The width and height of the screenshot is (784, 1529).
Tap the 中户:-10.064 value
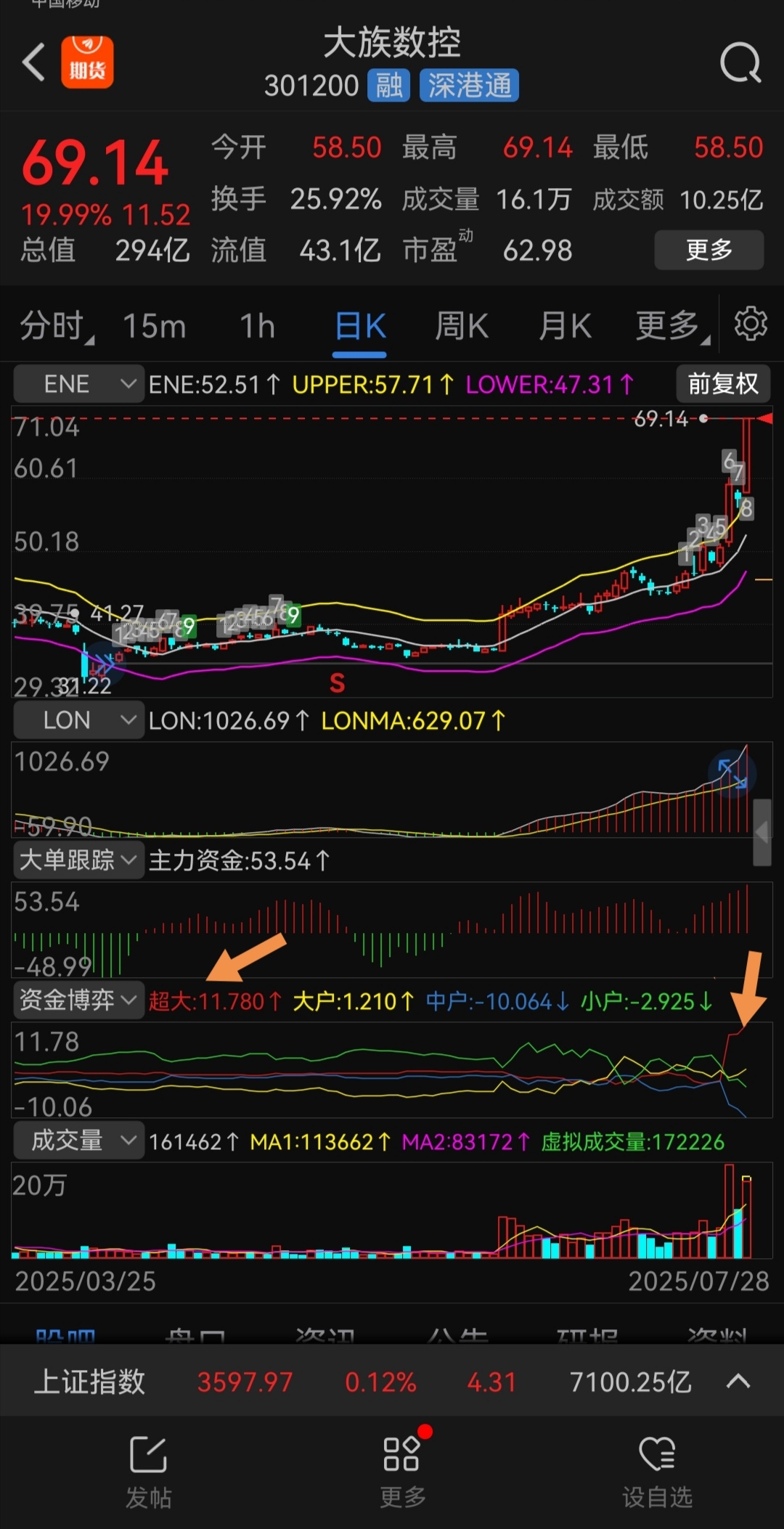click(497, 1002)
